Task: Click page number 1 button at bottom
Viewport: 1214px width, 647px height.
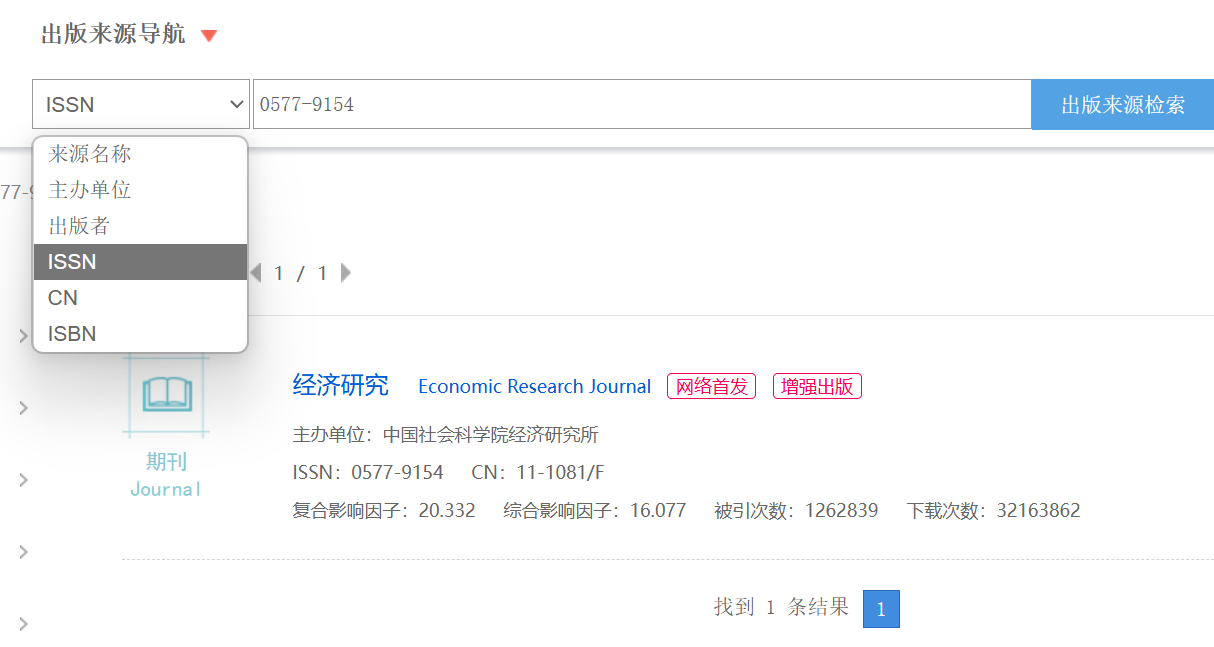Action: [x=881, y=609]
